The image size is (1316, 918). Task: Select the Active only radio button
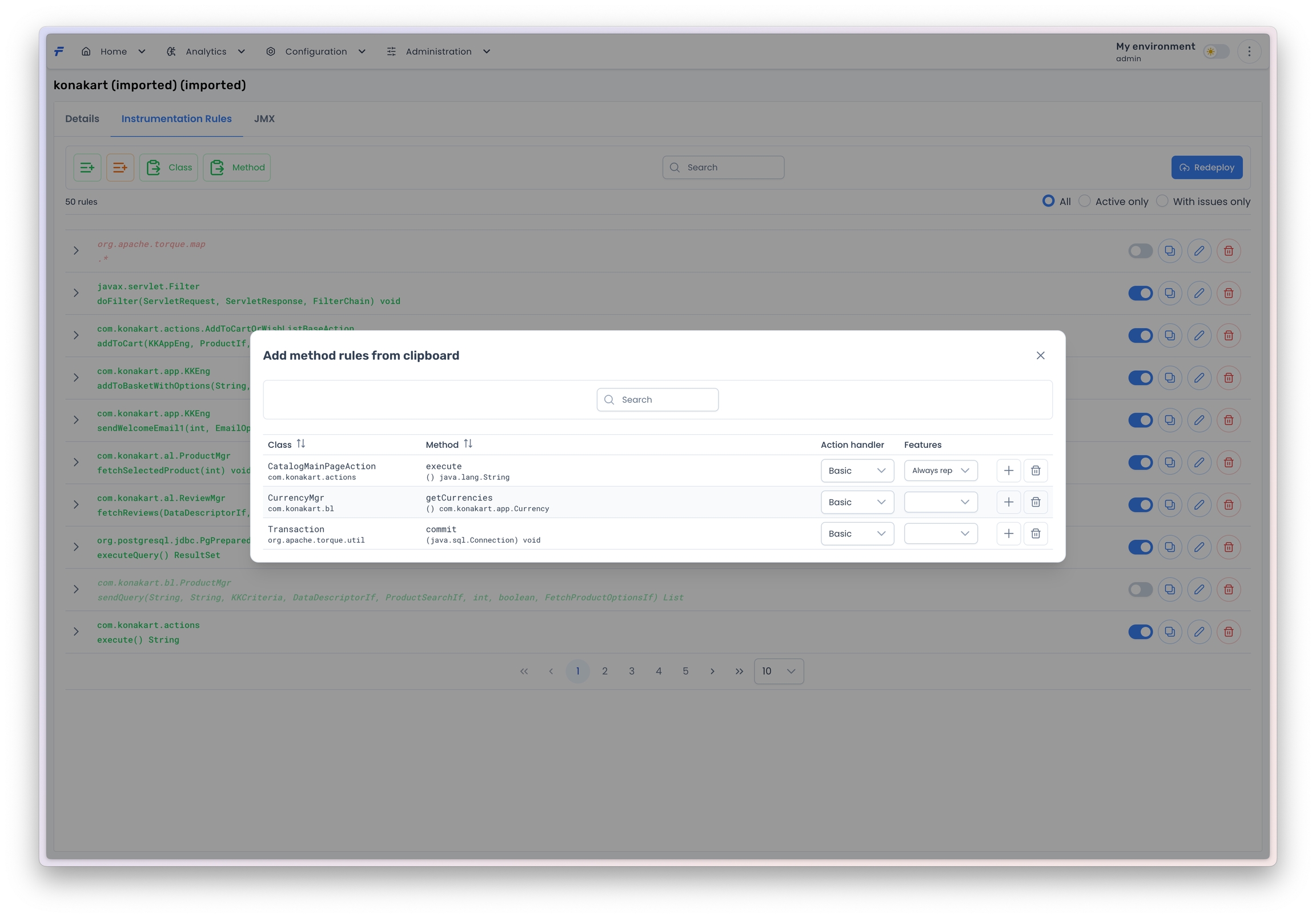[1085, 201]
